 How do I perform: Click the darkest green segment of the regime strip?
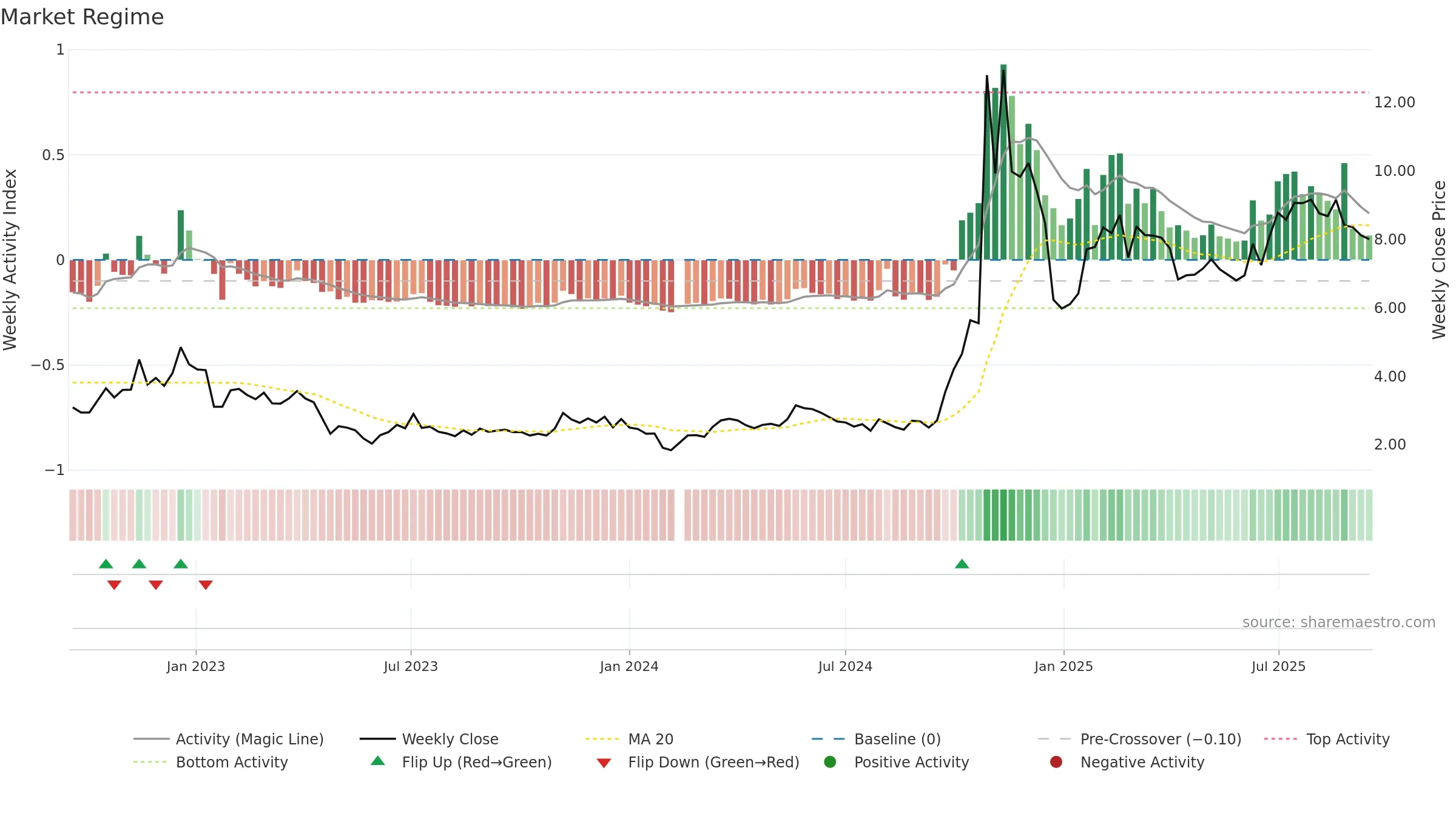(1003, 515)
